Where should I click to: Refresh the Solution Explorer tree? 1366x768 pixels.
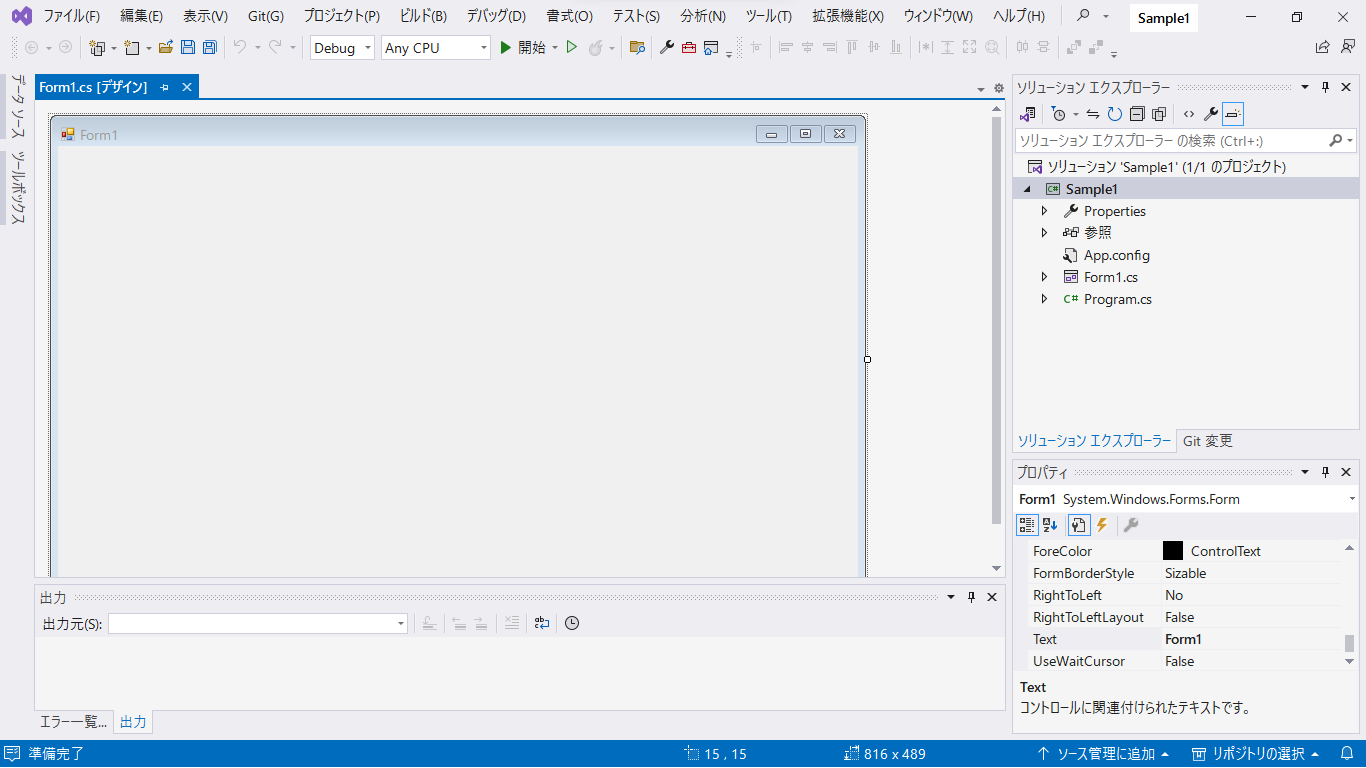pyautogui.click(x=1114, y=114)
